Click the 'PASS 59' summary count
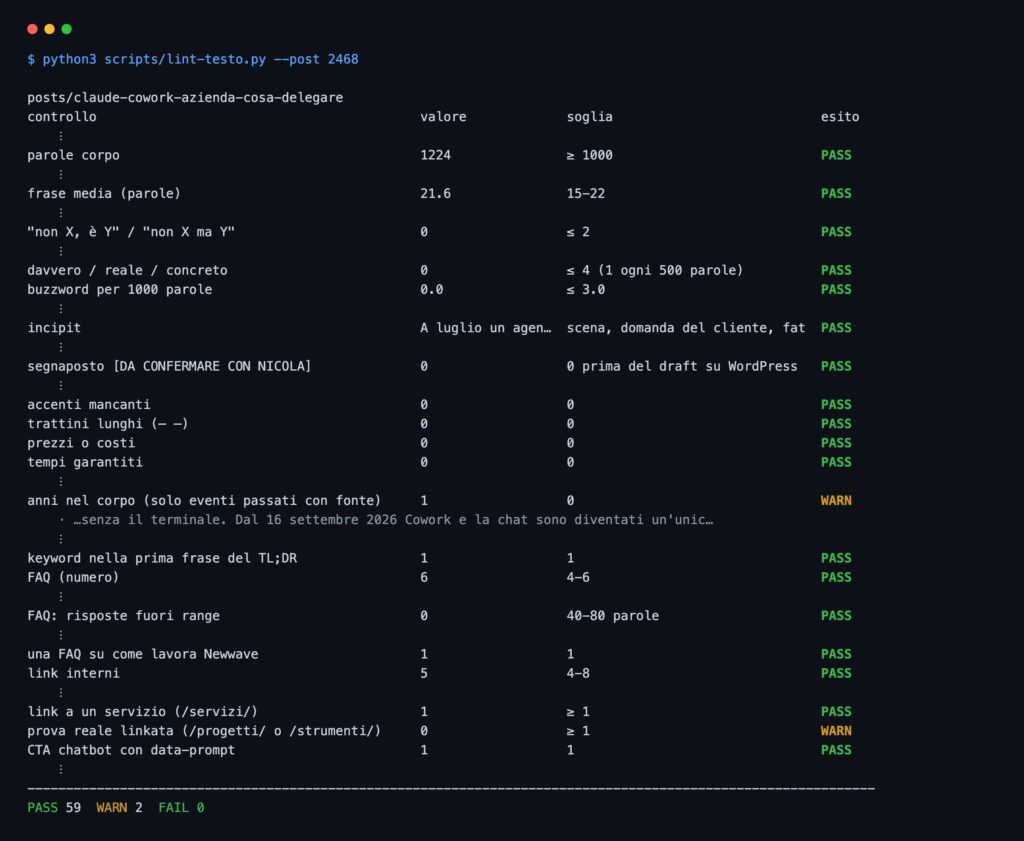Viewport: 1024px width, 841px height. pos(54,808)
